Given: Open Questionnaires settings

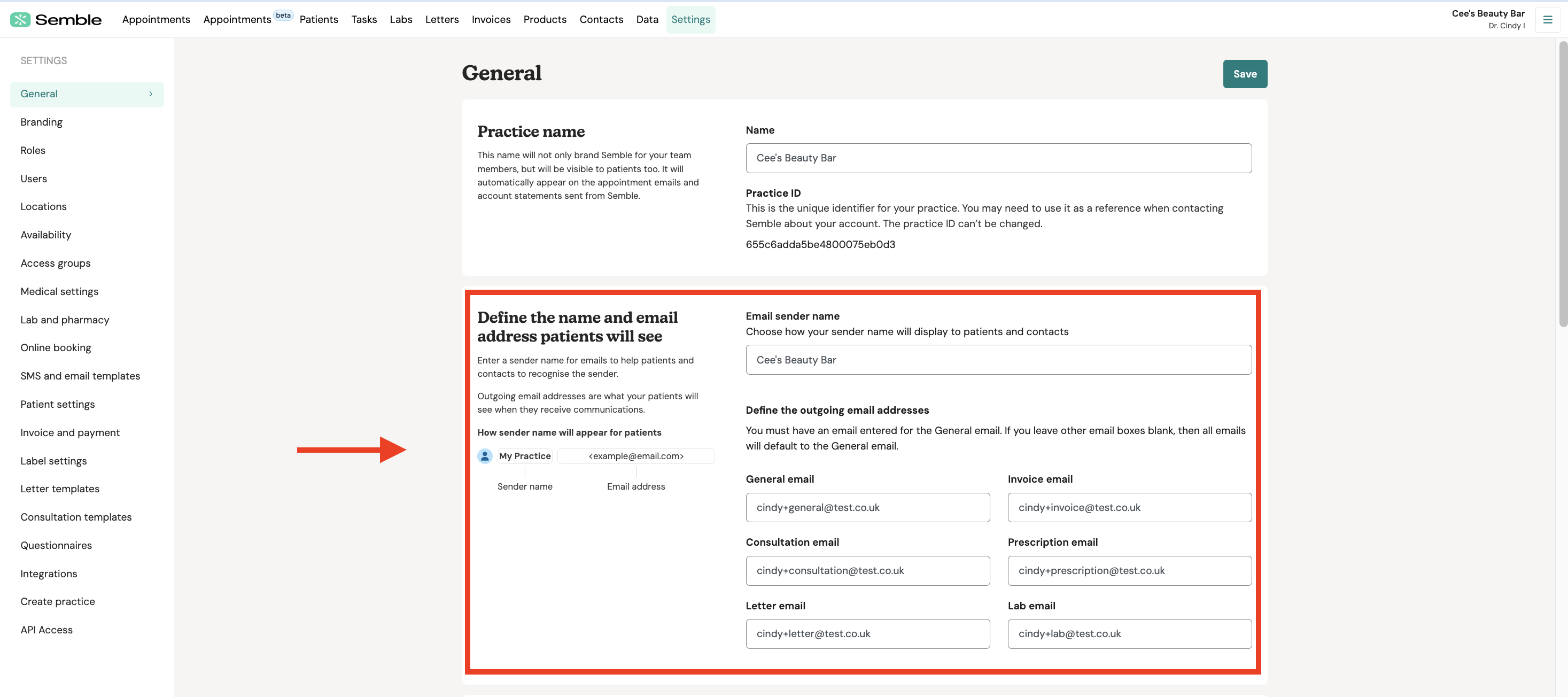Looking at the screenshot, I should (56, 545).
